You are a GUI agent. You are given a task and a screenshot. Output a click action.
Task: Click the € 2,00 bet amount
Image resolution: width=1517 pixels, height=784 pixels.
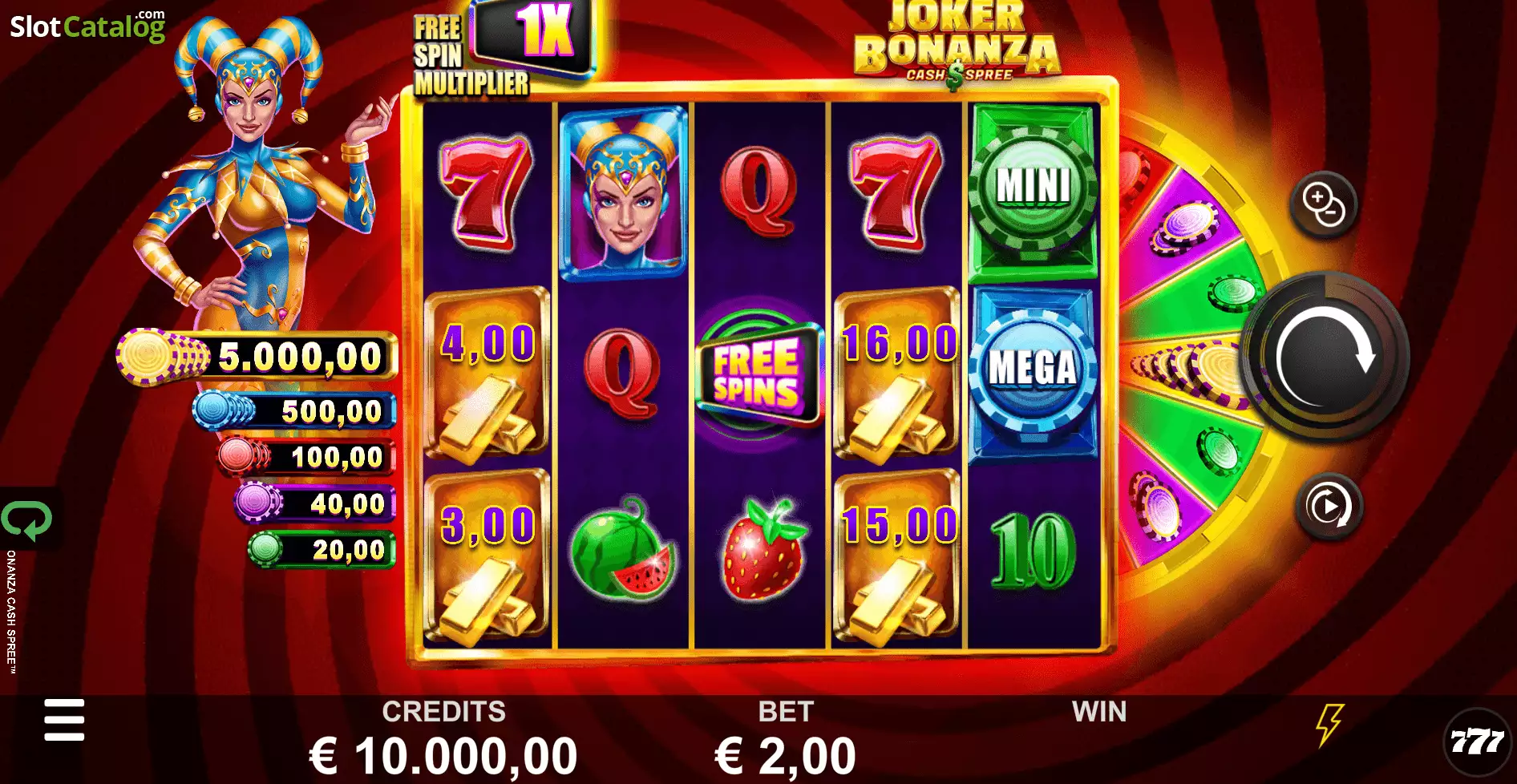785,756
